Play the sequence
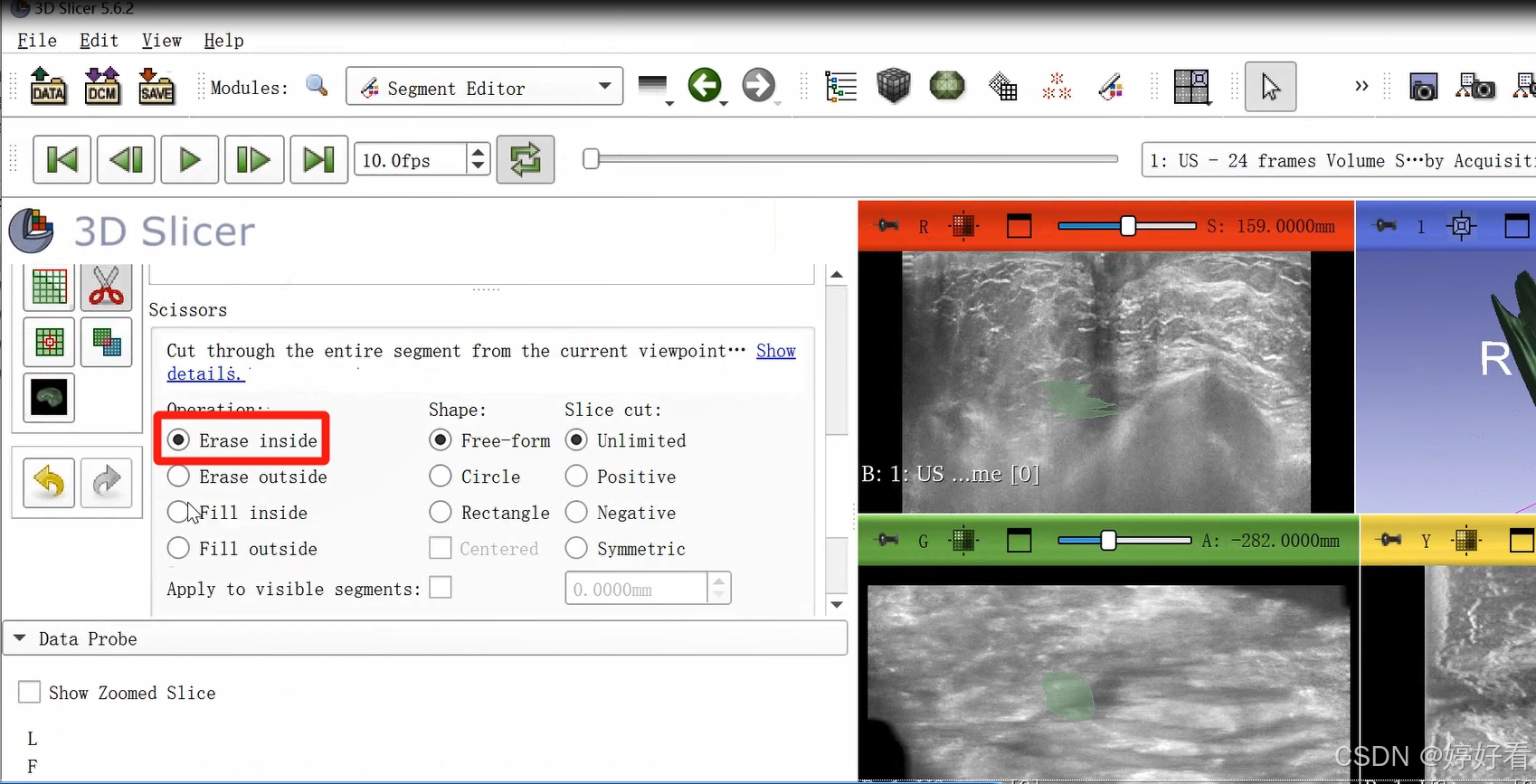This screenshot has height=784, width=1536. [x=189, y=160]
